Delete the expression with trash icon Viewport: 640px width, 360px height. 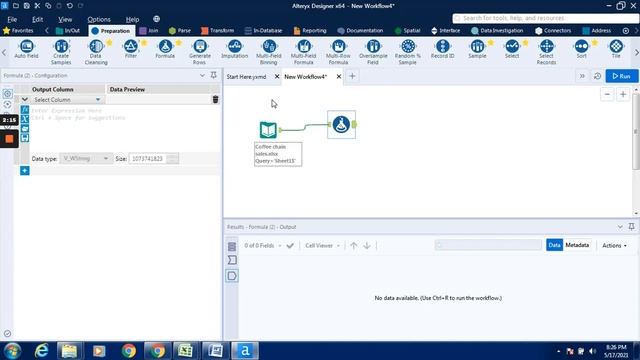(x=216, y=99)
